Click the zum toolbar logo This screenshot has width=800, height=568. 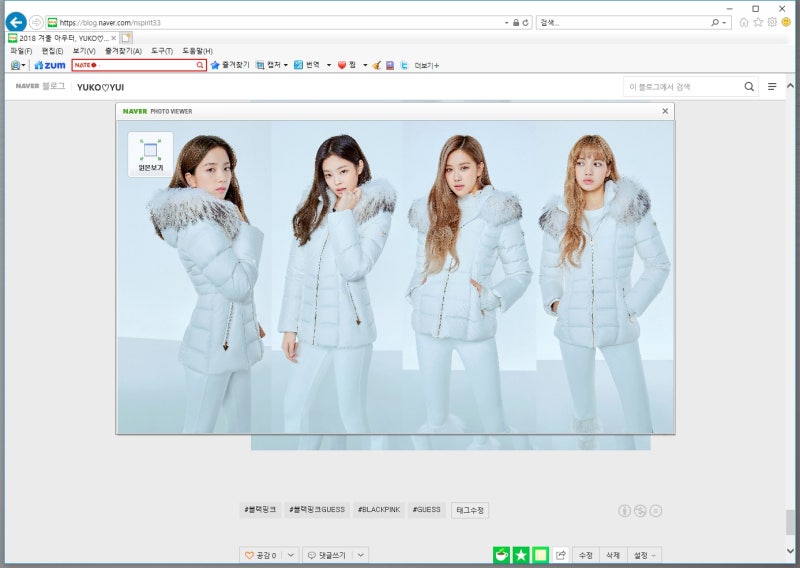50,65
